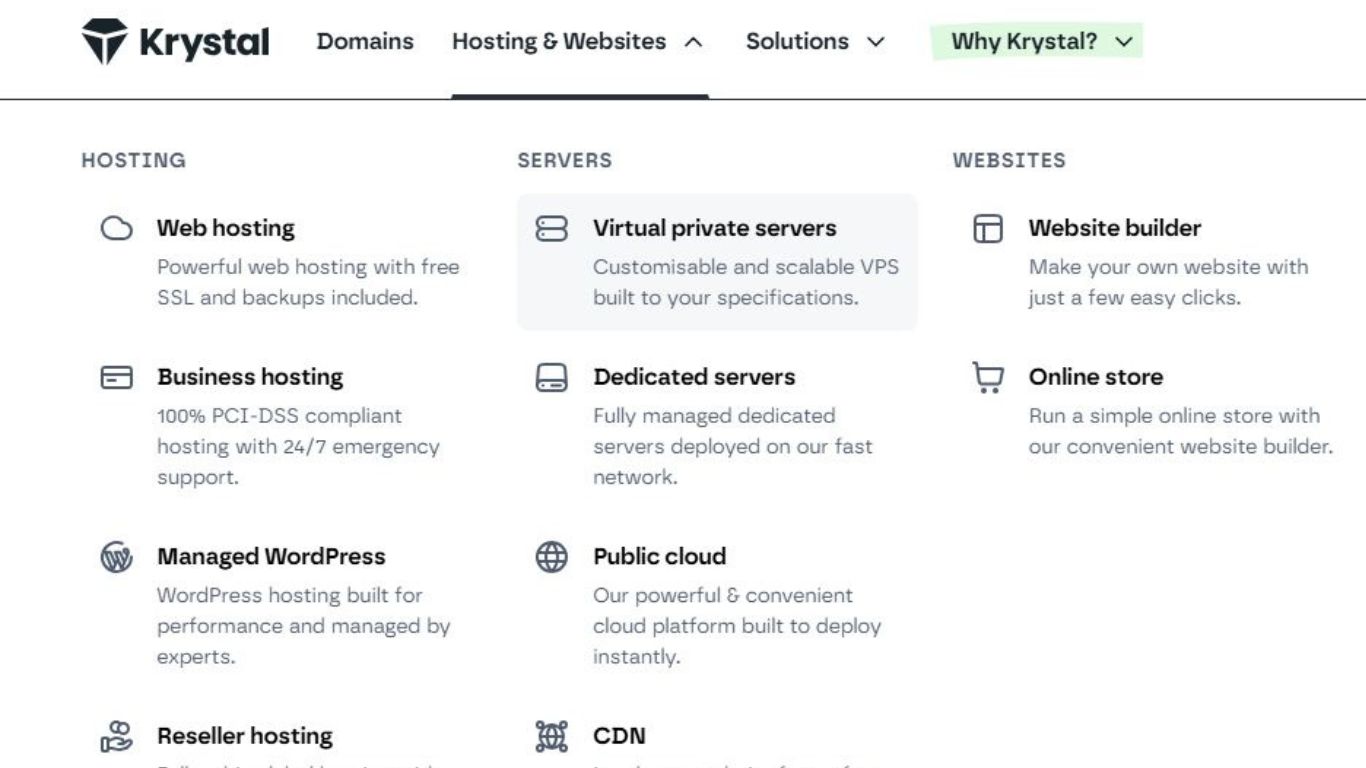The width and height of the screenshot is (1366, 768).
Task: Click the Website builder layout icon
Action: [988, 228]
